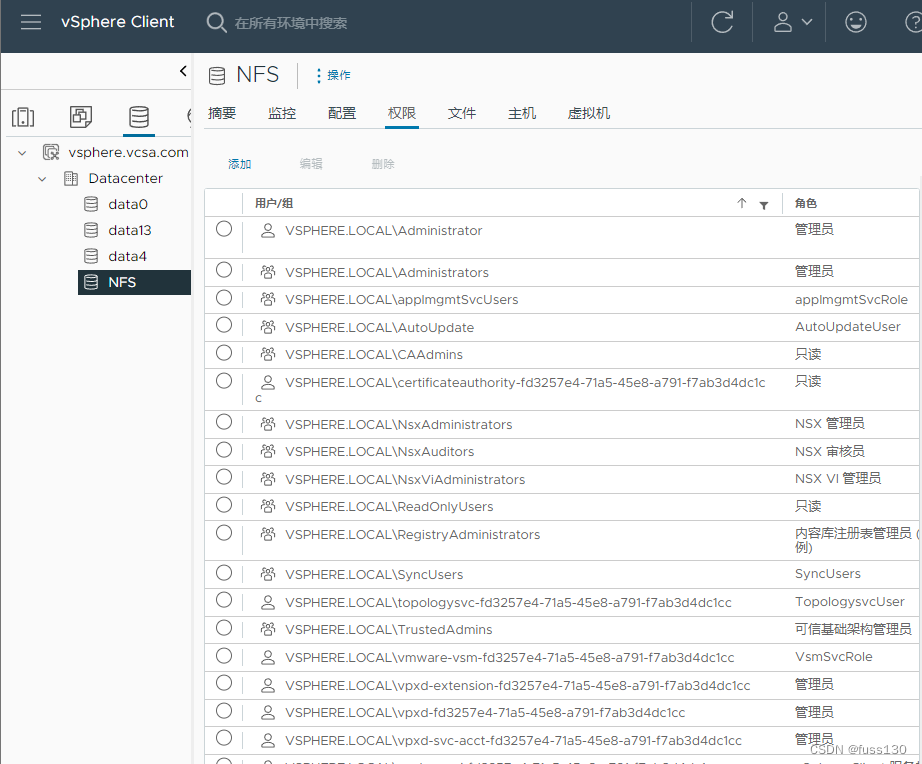Click group icon beside NsxAdministrators
922x764 pixels.
pyautogui.click(x=268, y=424)
